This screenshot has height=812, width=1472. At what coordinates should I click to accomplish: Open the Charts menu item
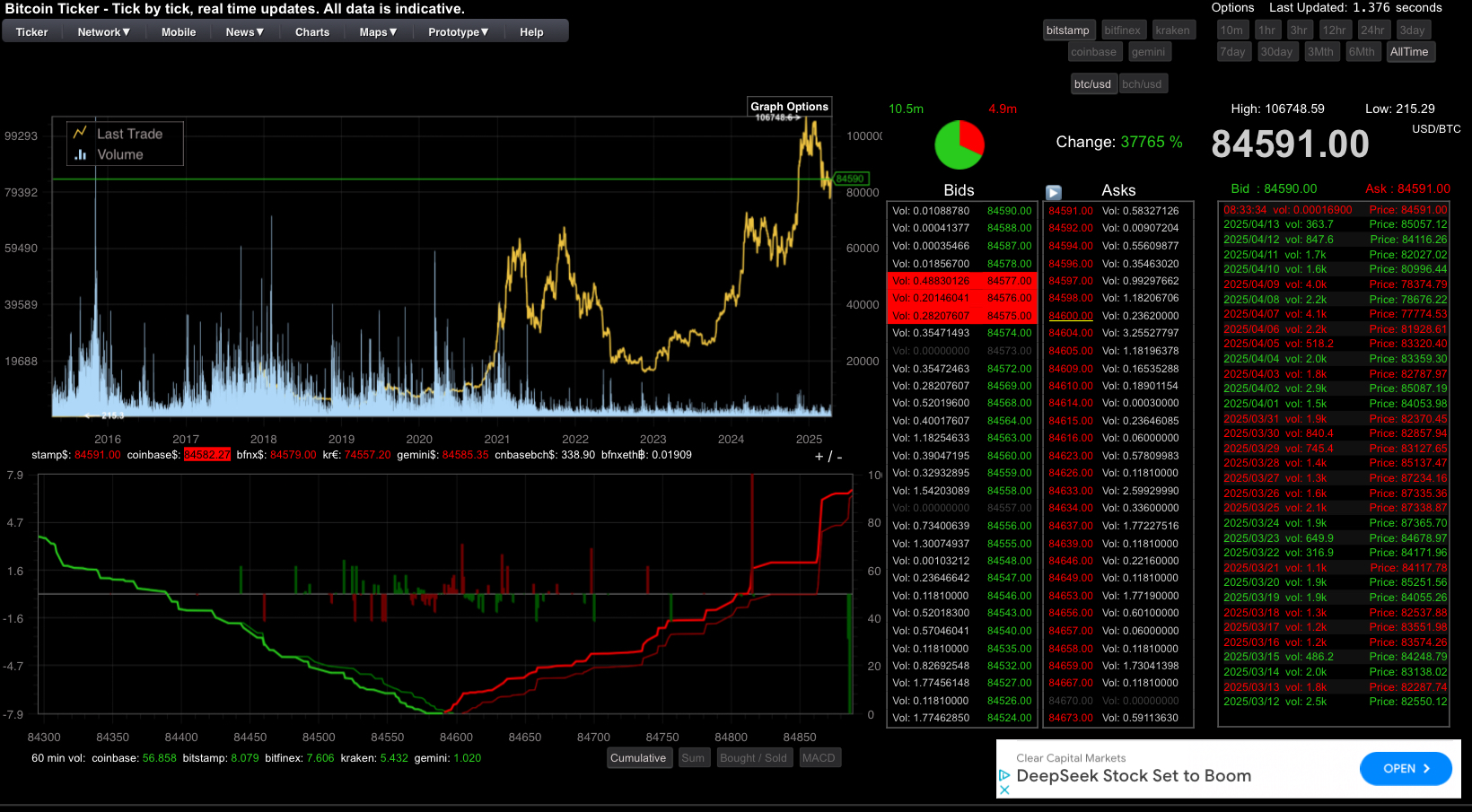[x=312, y=32]
